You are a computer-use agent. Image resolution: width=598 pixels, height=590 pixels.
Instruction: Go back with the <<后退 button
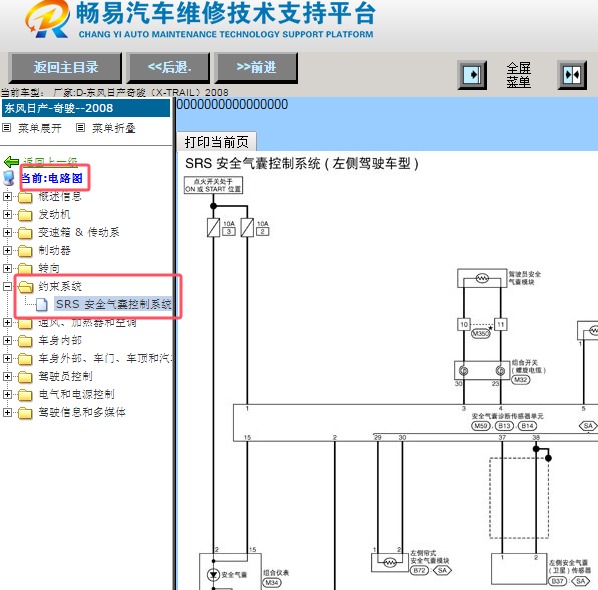[169, 68]
